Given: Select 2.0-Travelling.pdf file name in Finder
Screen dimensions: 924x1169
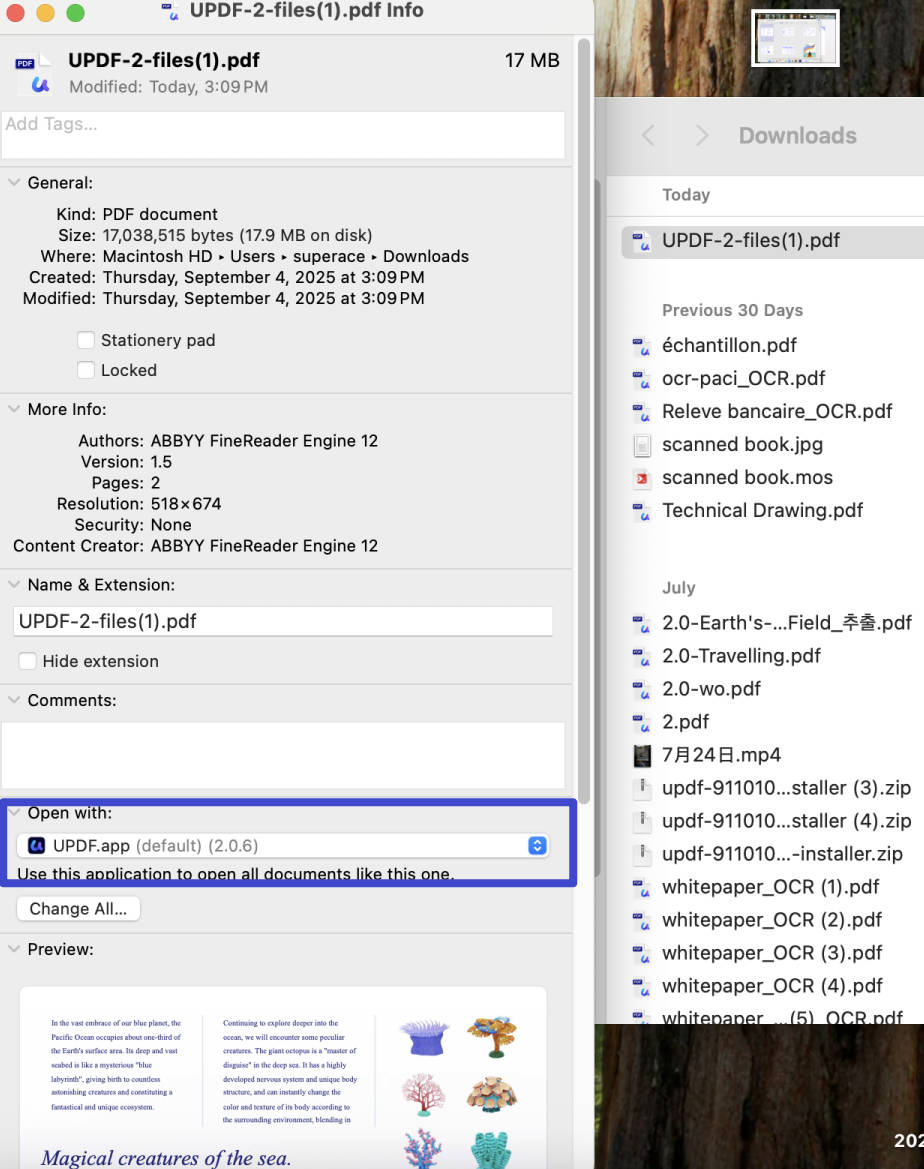Looking at the screenshot, I should coord(741,656).
